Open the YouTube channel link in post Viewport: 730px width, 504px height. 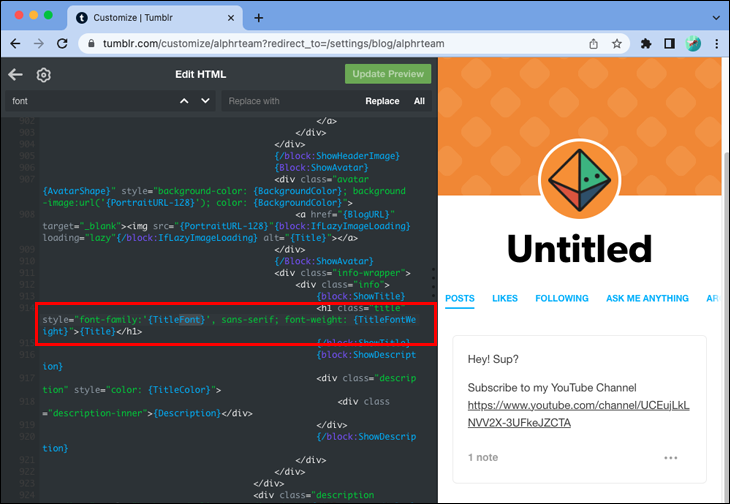click(578, 414)
